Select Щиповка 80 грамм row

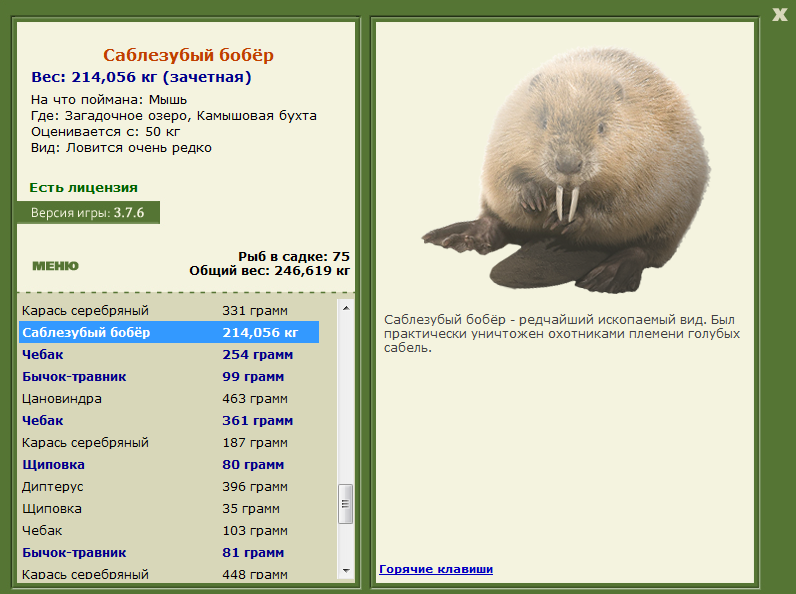click(169, 465)
